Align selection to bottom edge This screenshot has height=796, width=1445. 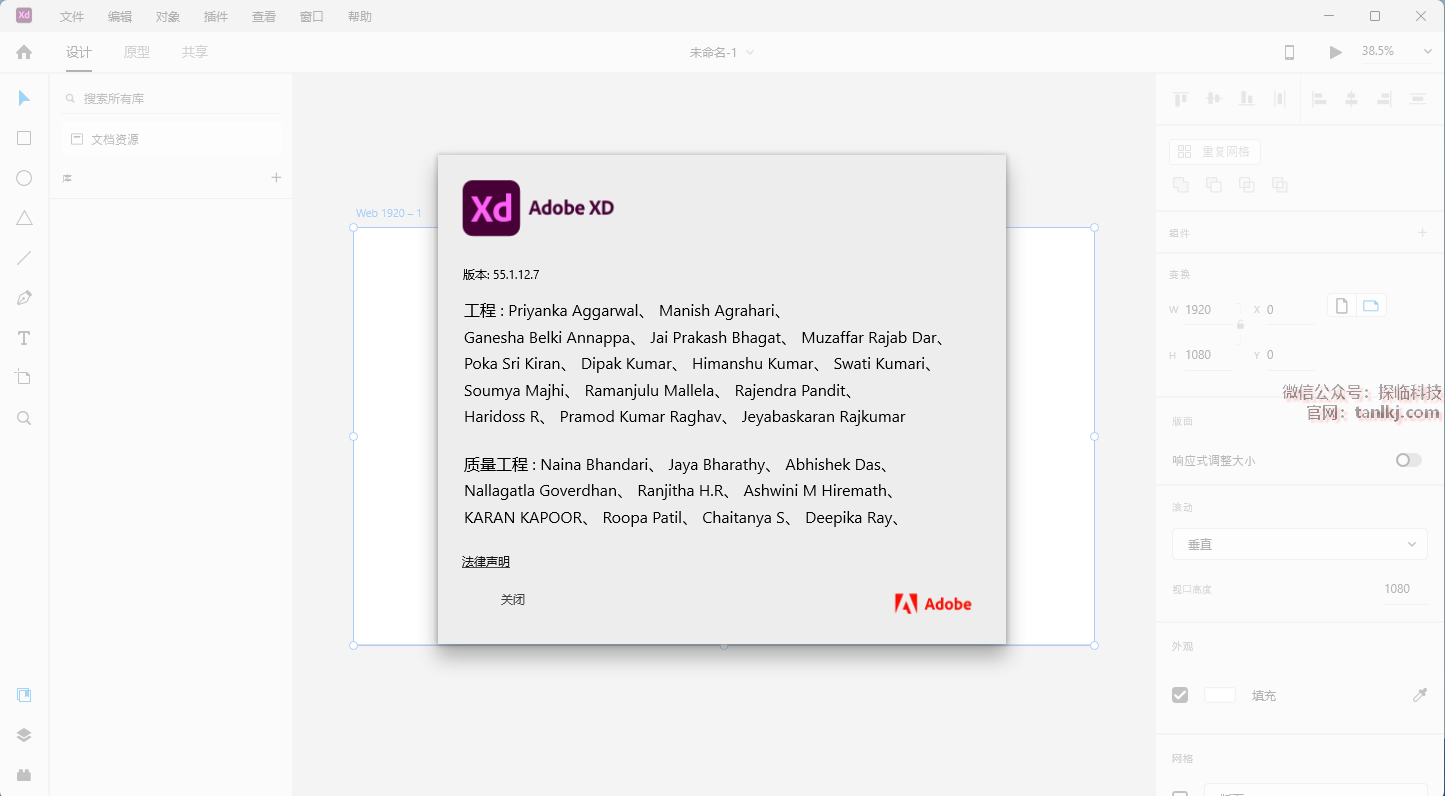pos(1247,98)
